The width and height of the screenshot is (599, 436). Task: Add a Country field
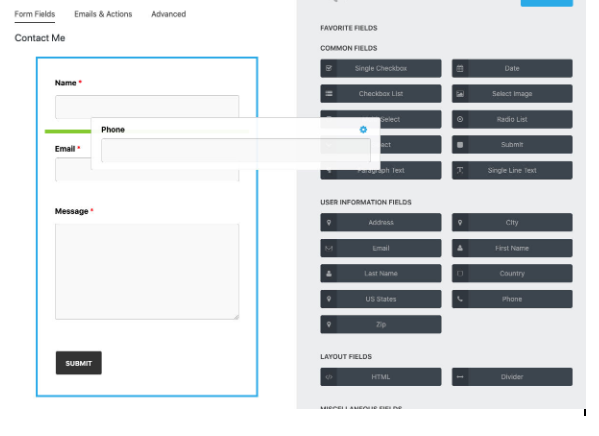512,274
